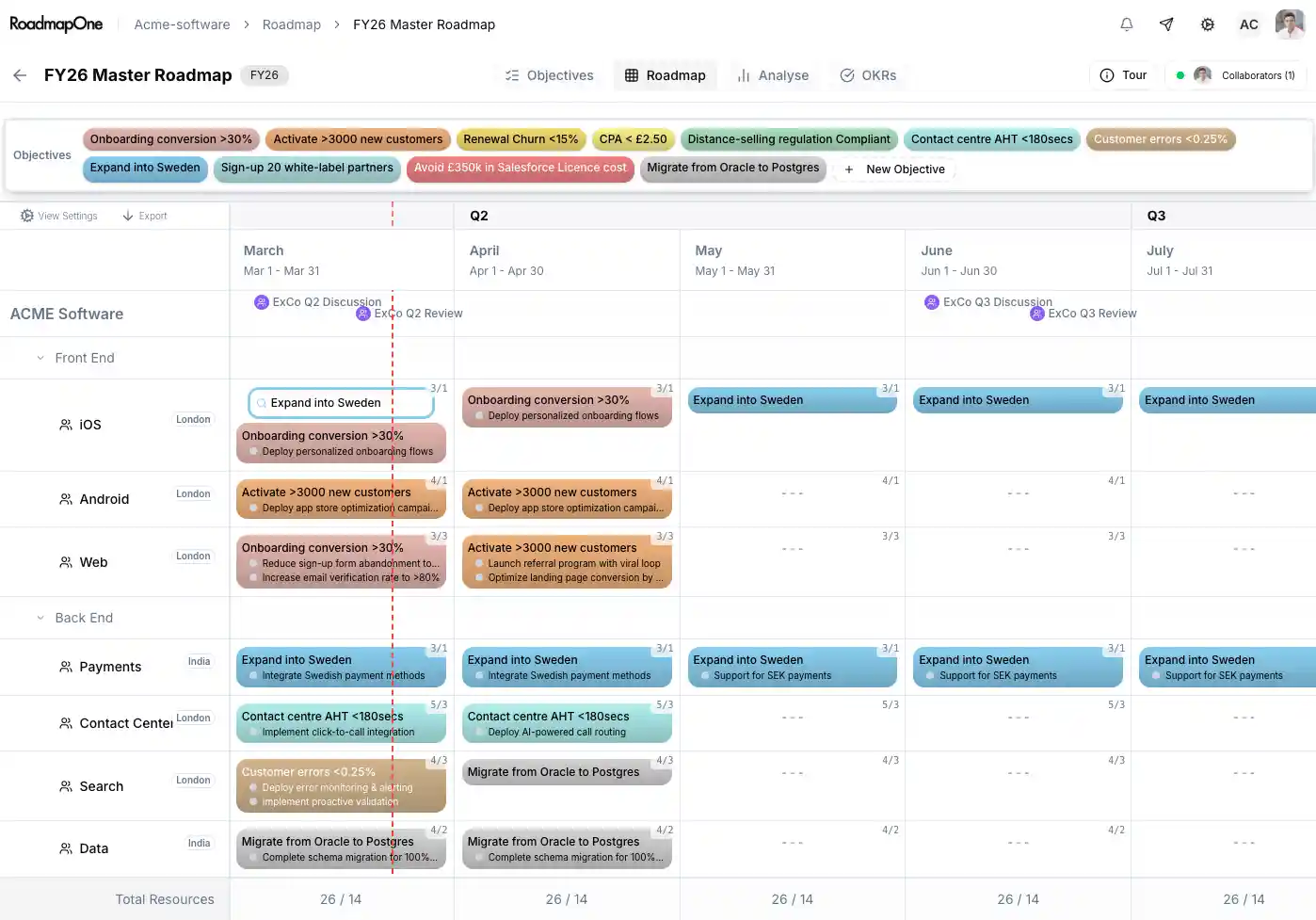This screenshot has width=1316, height=920.
Task: Open the notifications bell
Action: click(1126, 24)
